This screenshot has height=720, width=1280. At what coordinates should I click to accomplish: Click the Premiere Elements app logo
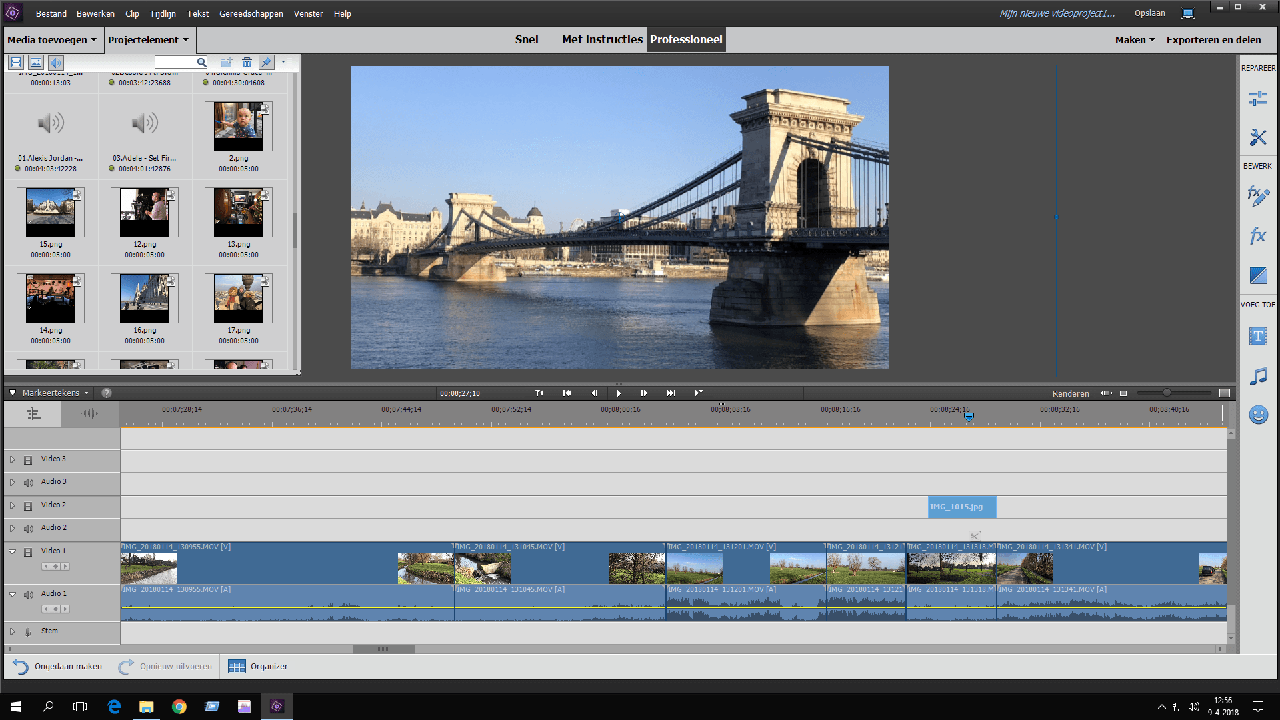(x=15, y=14)
